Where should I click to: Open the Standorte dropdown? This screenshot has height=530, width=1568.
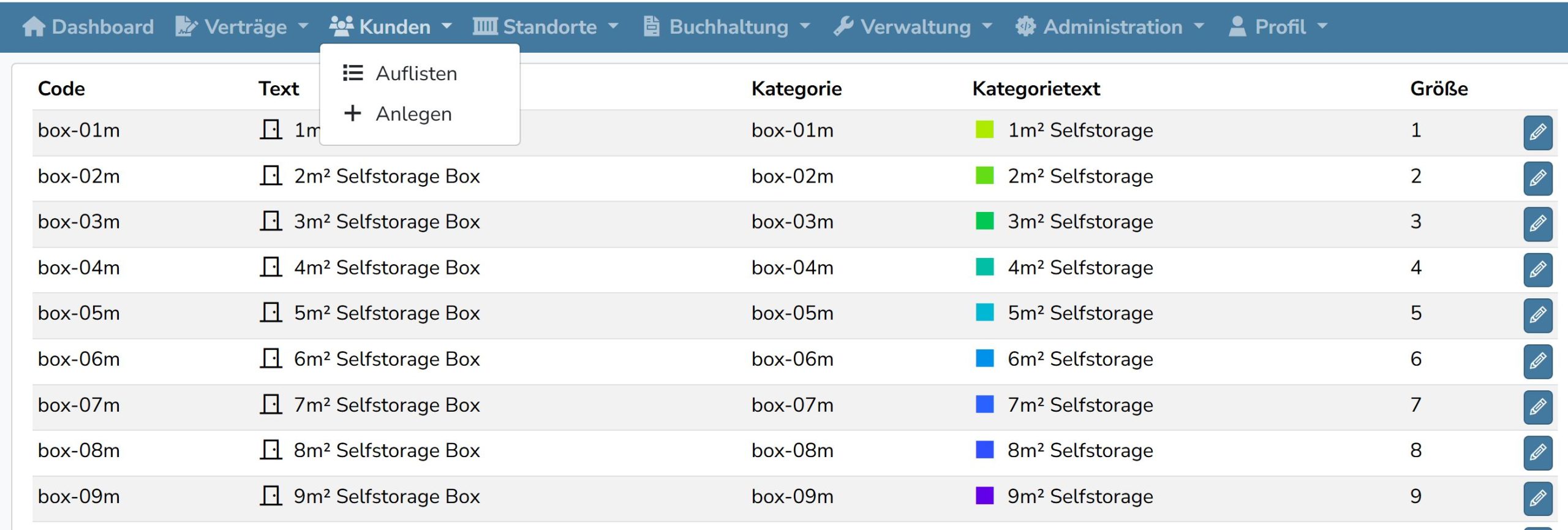546,27
